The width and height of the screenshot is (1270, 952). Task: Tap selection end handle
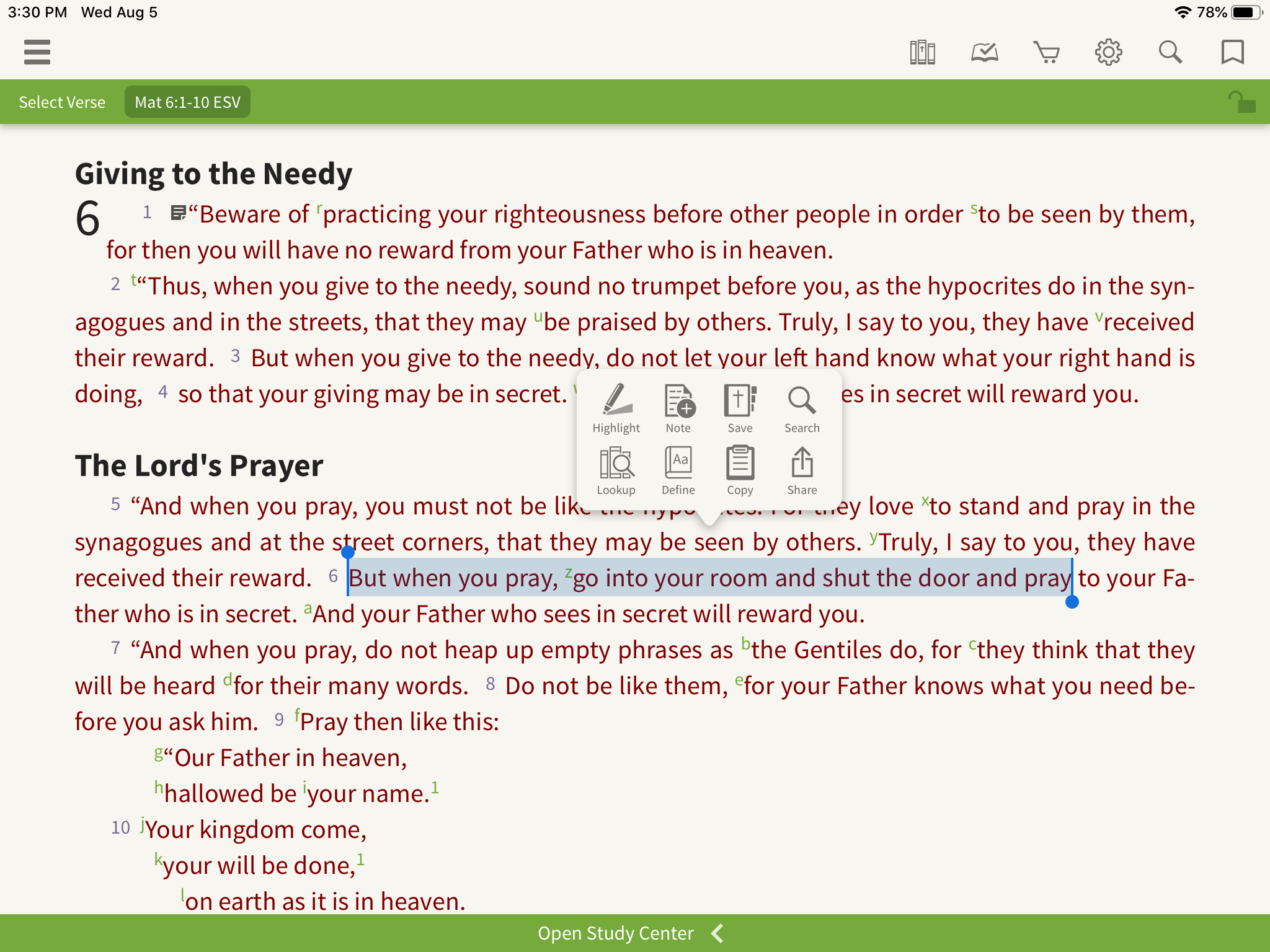click(x=1072, y=602)
